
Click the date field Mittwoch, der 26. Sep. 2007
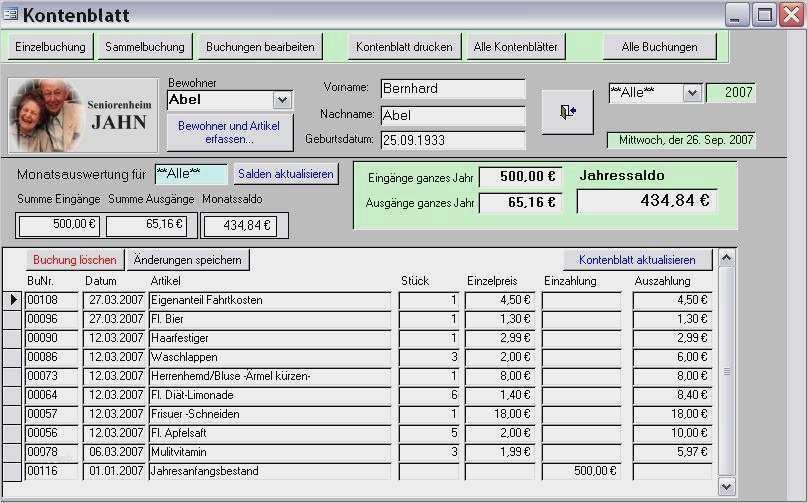click(681, 140)
